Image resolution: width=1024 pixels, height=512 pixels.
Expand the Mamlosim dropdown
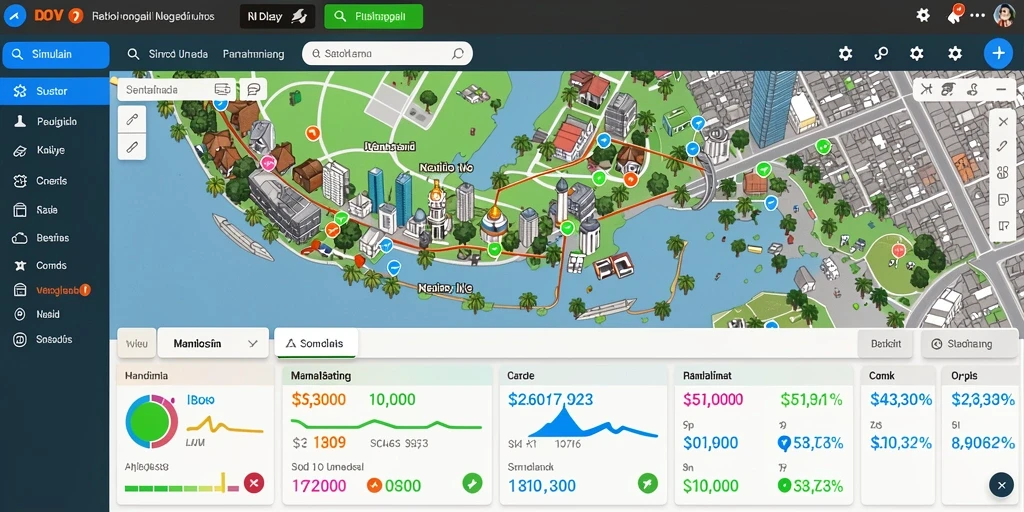click(x=213, y=343)
